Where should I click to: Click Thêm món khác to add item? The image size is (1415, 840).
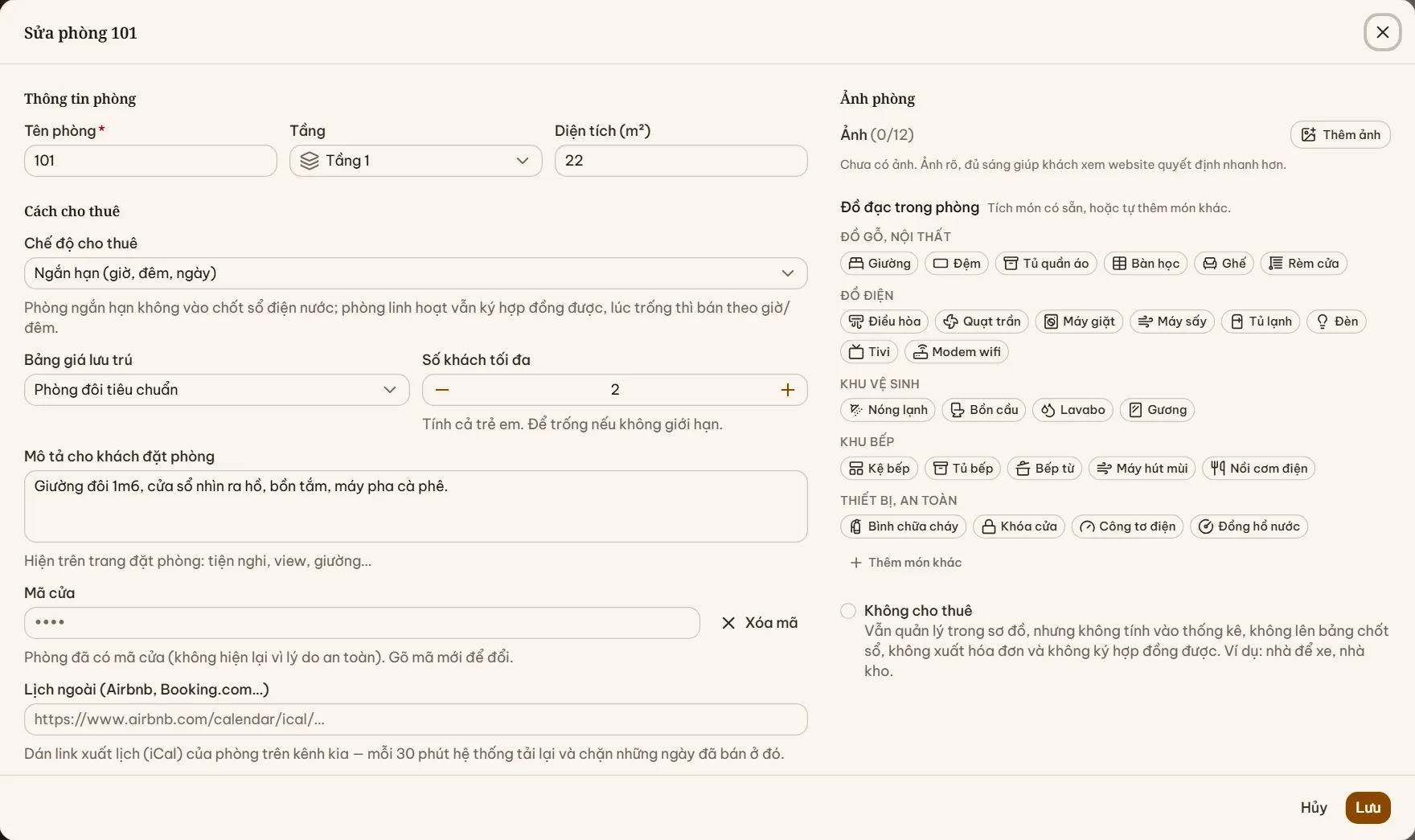click(905, 563)
